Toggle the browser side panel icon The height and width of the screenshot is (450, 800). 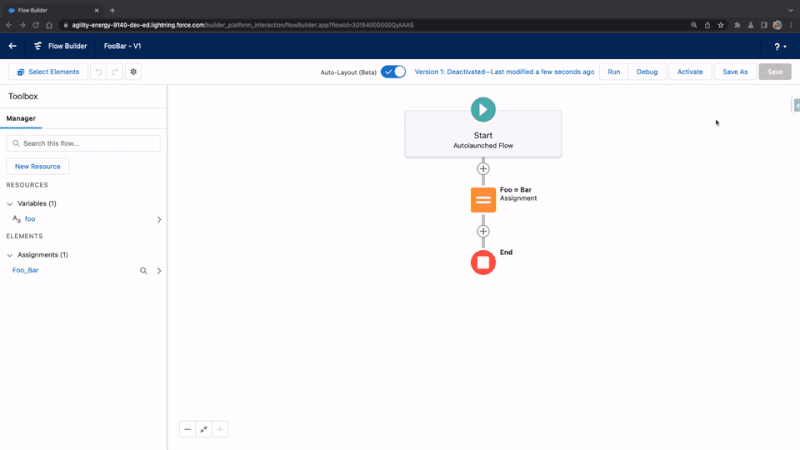[x=764, y=25]
